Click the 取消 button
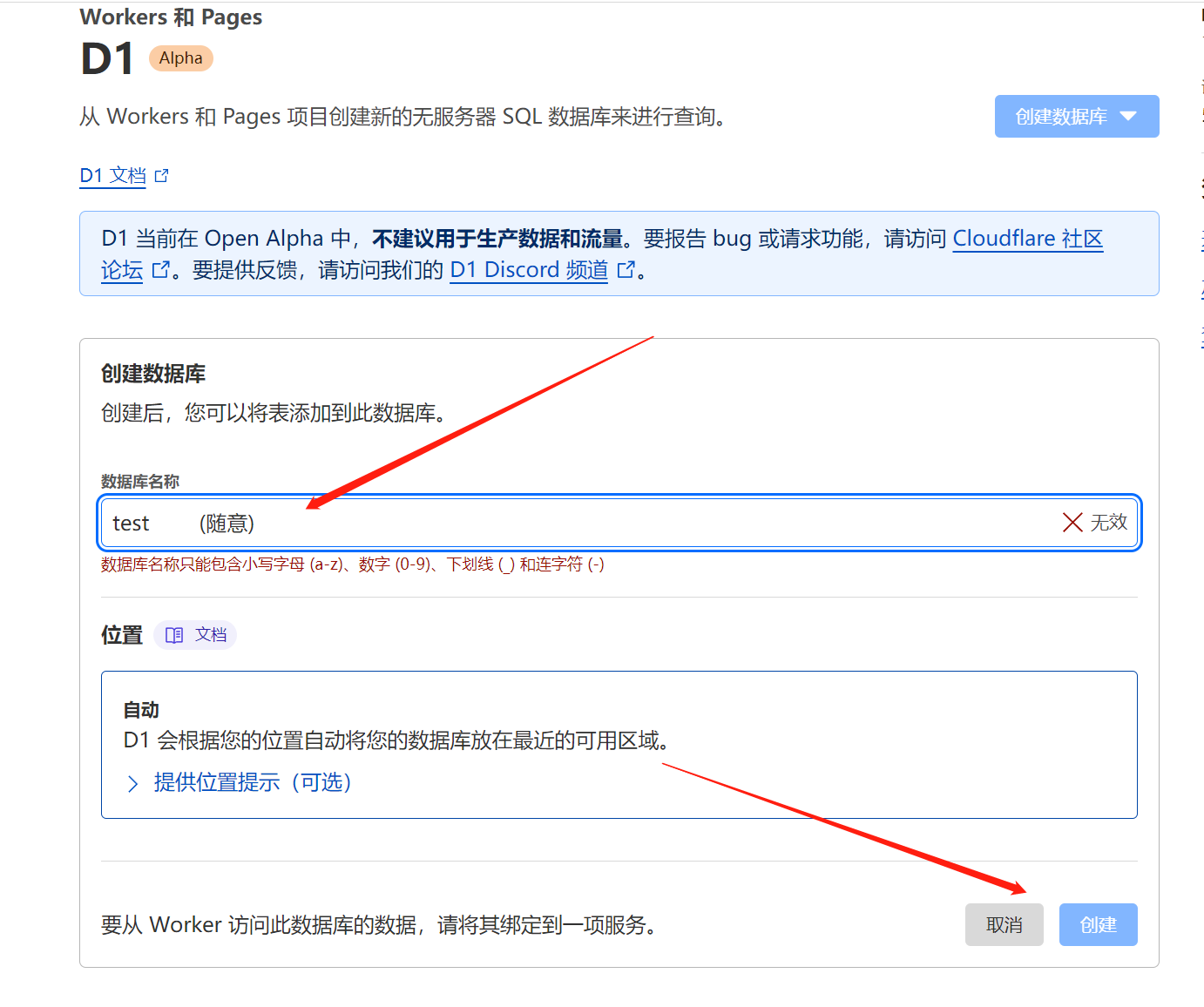The height and width of the screenshot is (1007, 1204). [x=1004, y=924]
